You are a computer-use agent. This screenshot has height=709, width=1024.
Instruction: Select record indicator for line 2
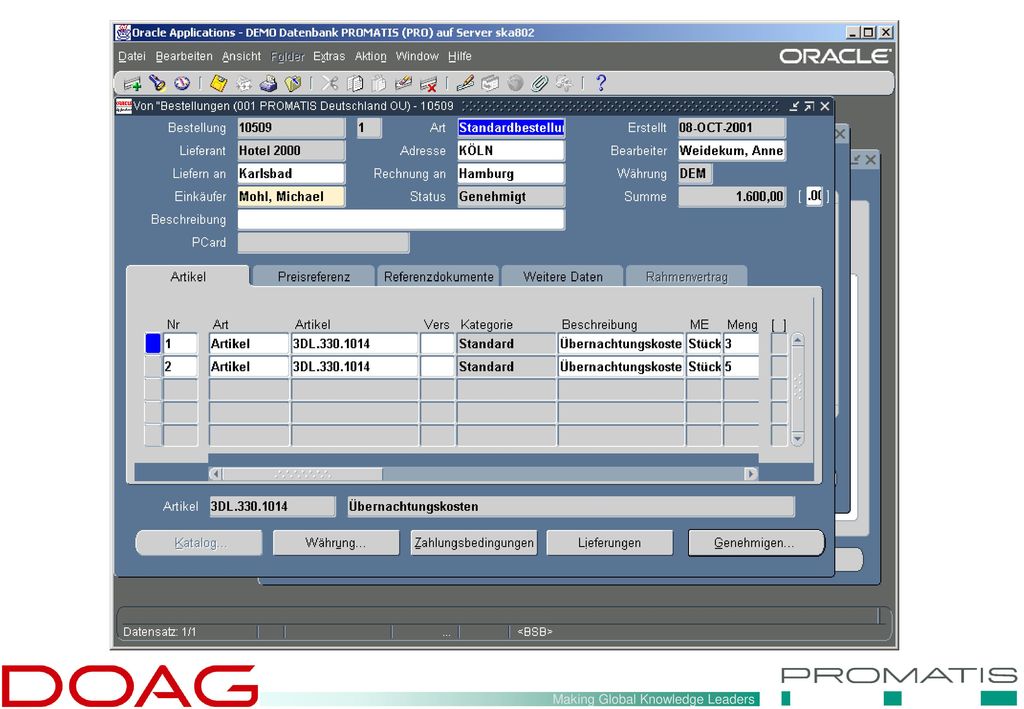point(153,366)
